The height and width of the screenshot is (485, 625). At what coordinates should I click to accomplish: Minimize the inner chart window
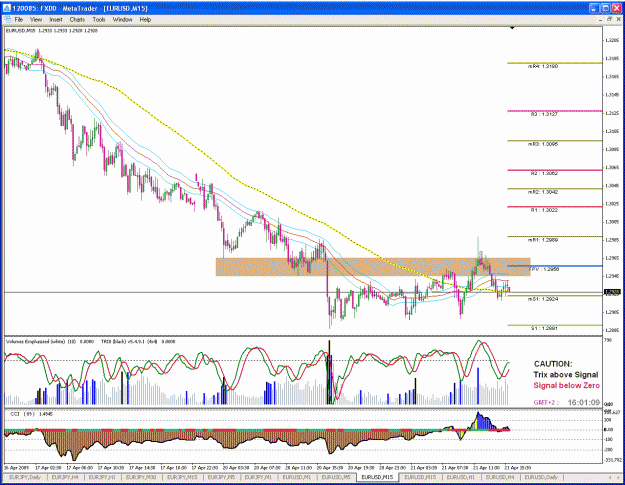[x=601, y=19]
